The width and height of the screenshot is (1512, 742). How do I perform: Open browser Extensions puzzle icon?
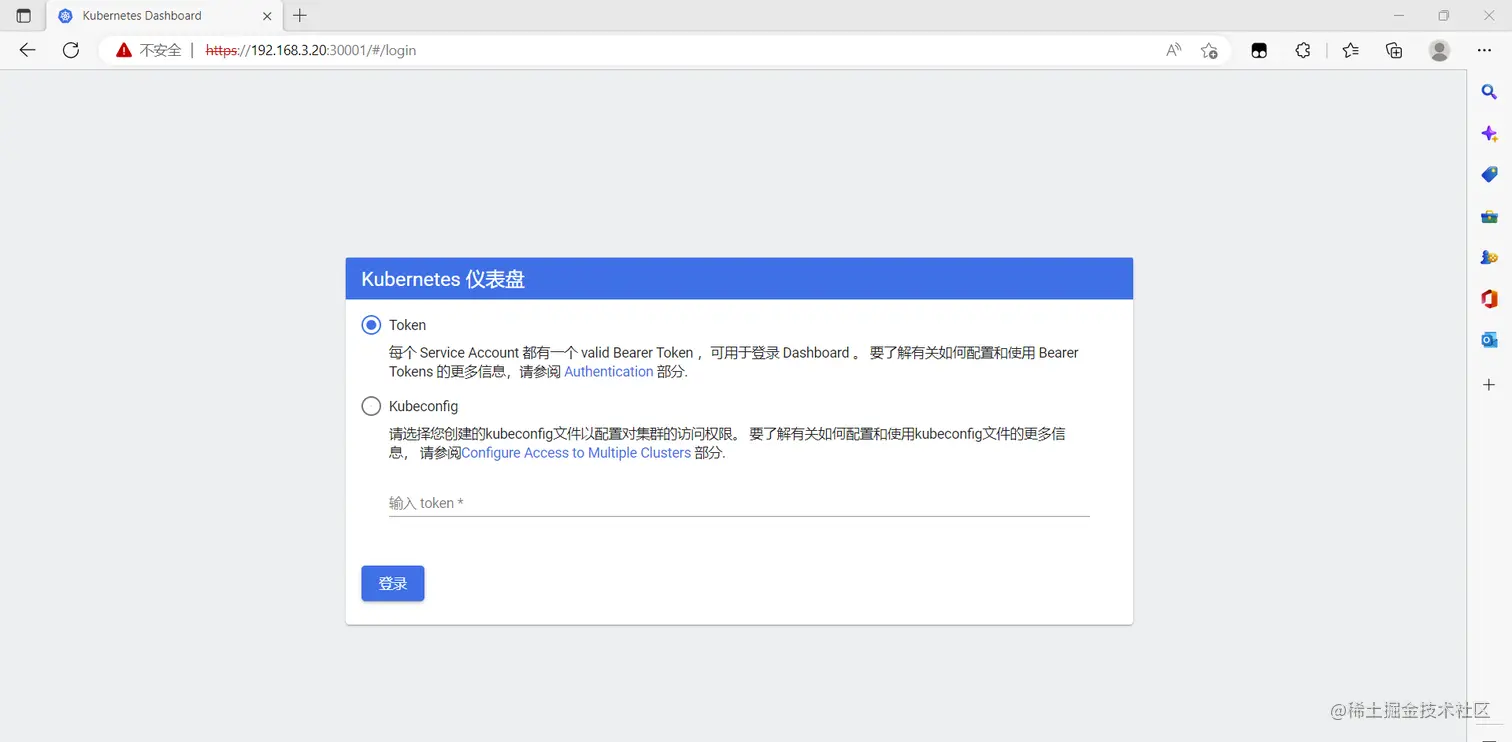pyautogui.click(x=1303, y=50)
